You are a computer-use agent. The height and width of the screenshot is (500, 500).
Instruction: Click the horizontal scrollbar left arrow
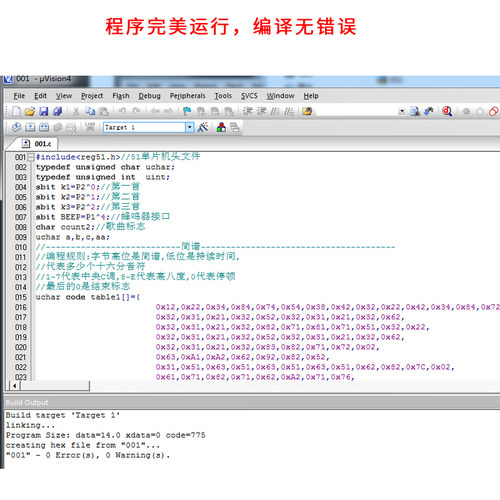(14, 386)
